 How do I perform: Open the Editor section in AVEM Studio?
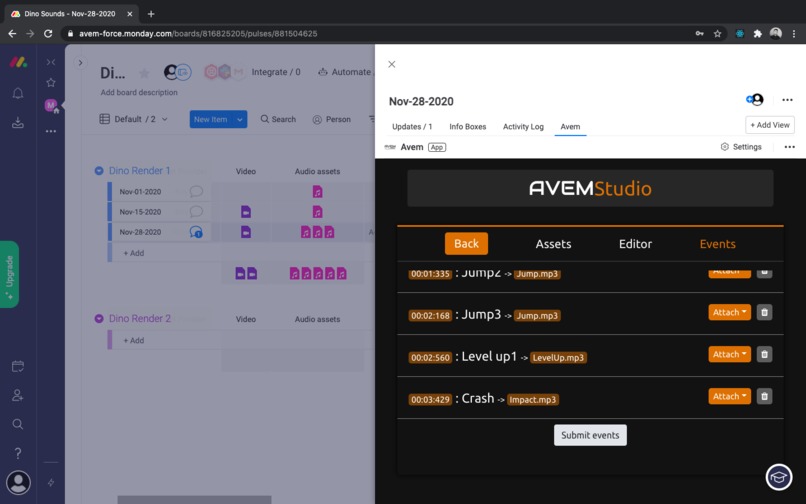[635, 244]
